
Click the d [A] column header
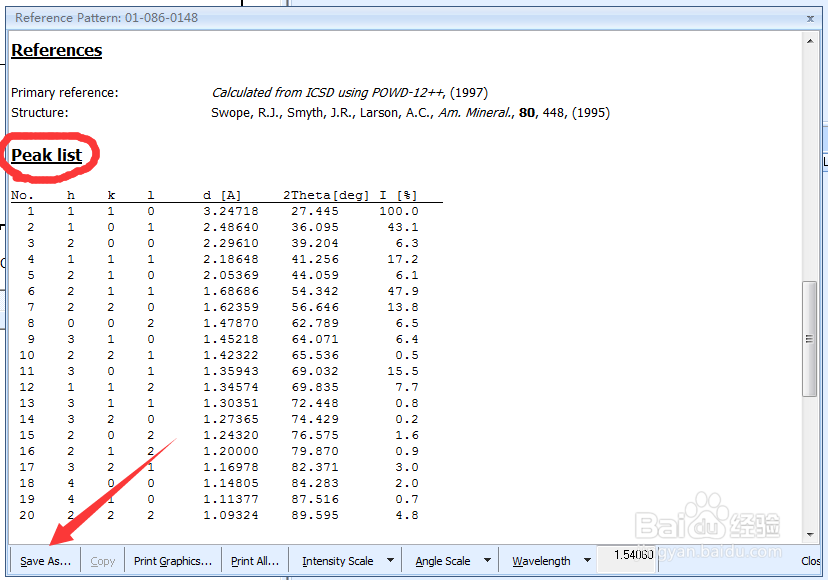pyautogui.click(x=222, y=195)
